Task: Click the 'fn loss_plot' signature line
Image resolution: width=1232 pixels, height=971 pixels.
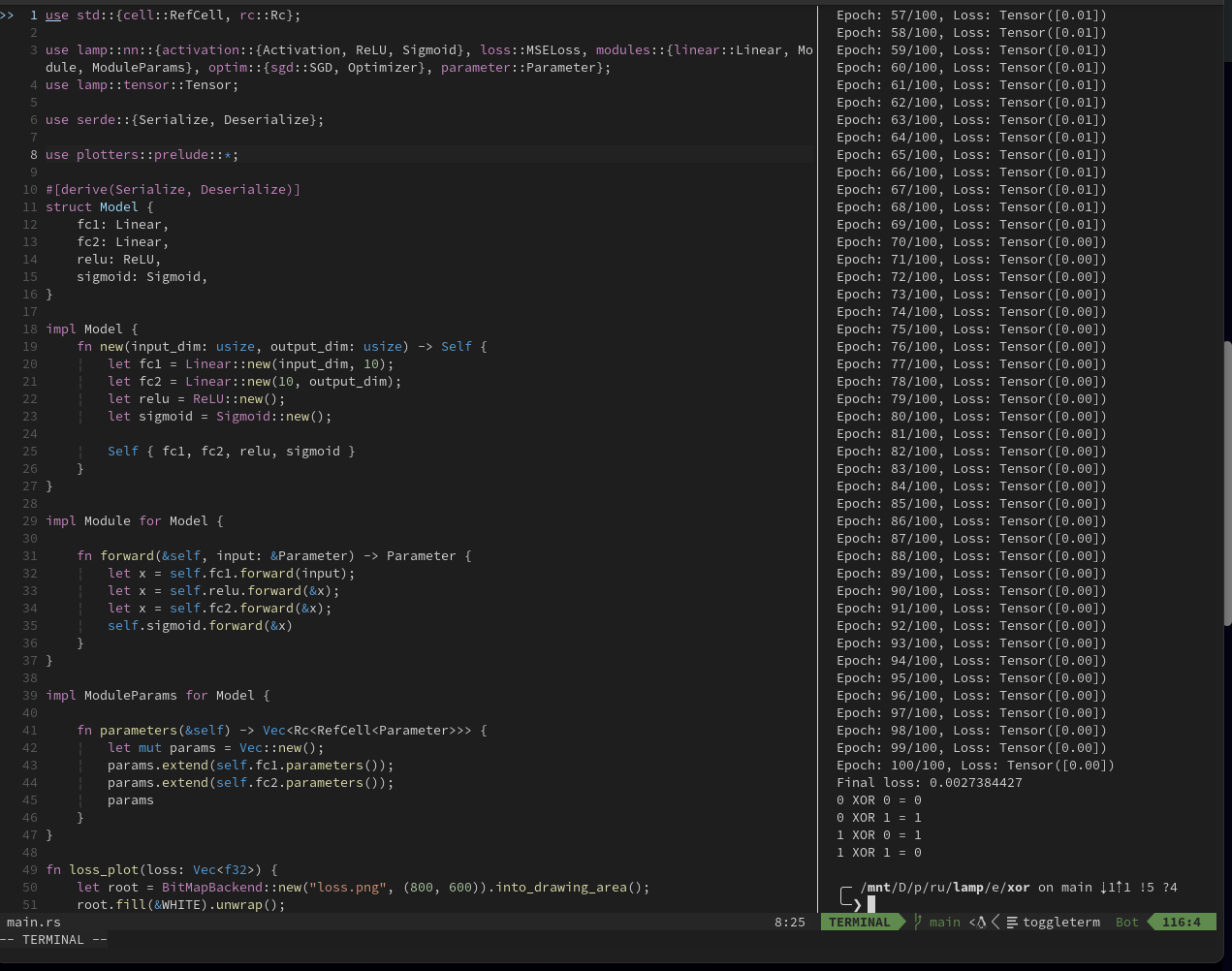Action: click(162, 869)
